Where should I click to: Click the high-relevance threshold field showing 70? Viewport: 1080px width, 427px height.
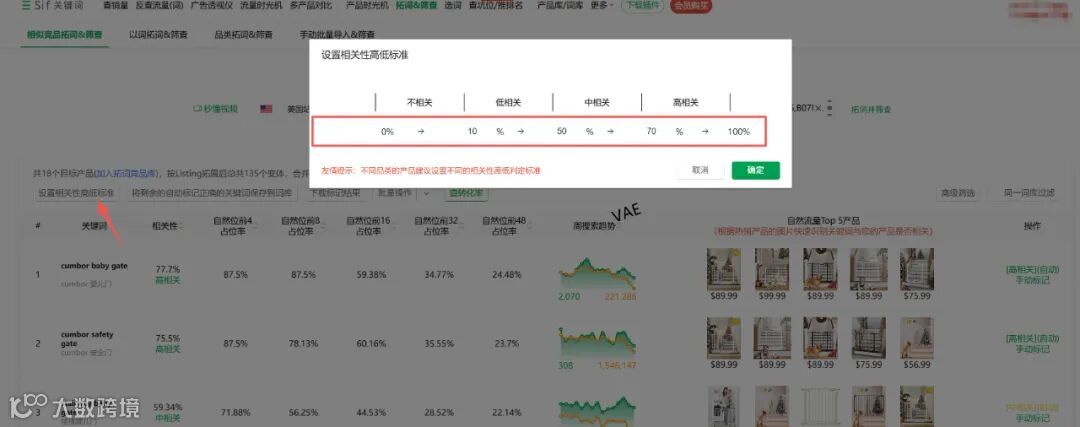652,131
